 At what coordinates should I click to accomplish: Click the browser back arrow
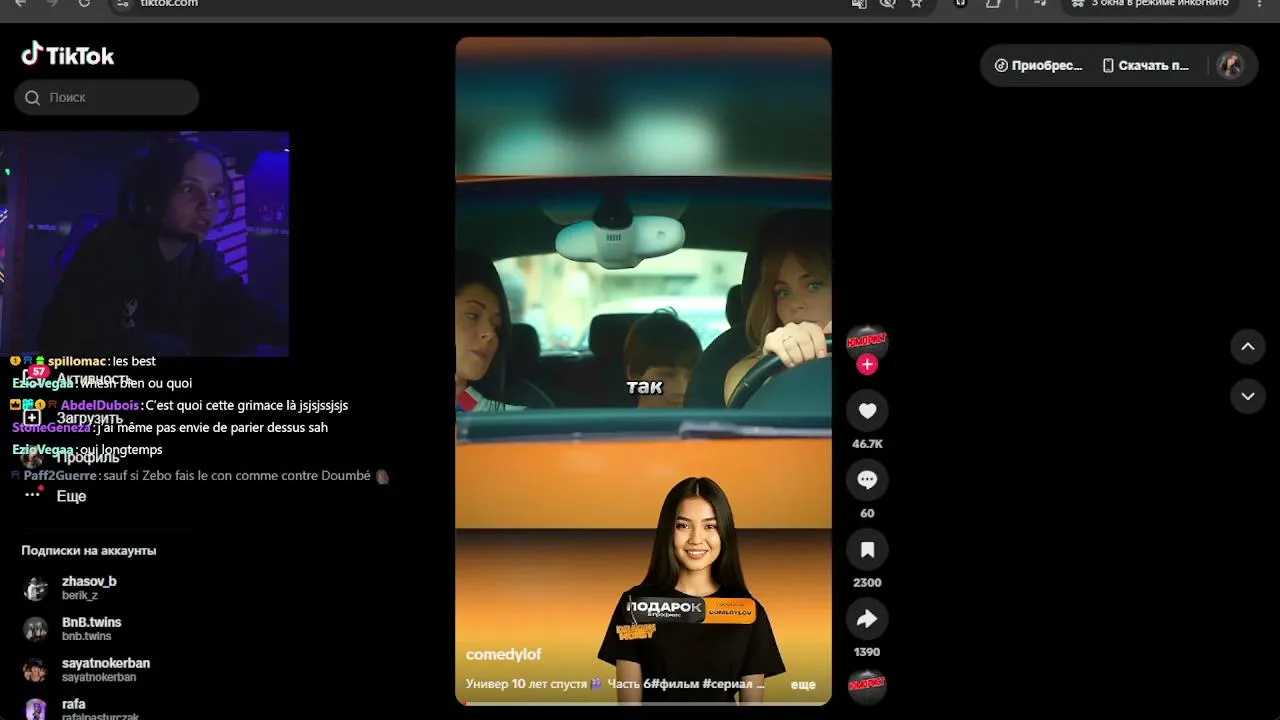20,3
